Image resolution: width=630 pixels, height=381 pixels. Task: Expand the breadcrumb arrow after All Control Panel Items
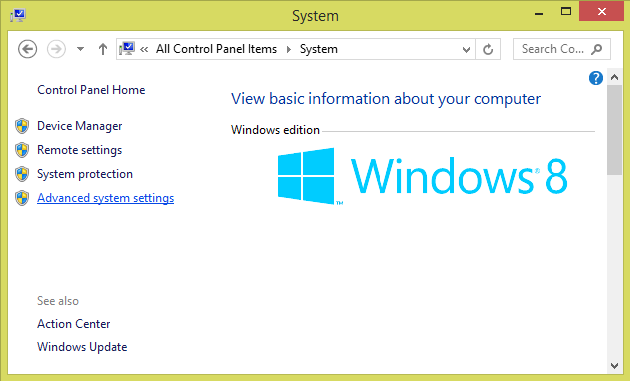click(x=288, y=49)
